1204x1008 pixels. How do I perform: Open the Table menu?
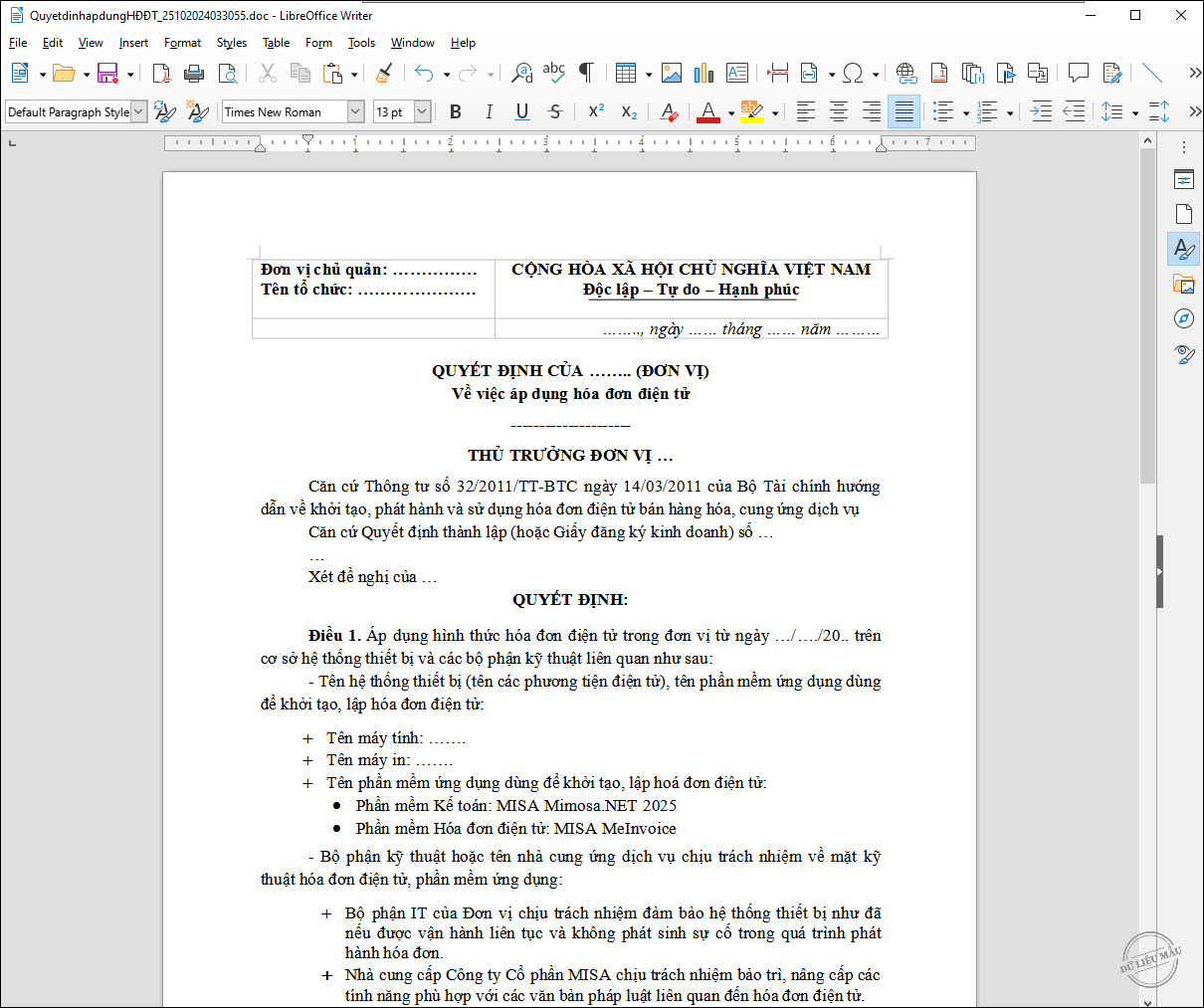pyautogui.click(x=276, y=43)
